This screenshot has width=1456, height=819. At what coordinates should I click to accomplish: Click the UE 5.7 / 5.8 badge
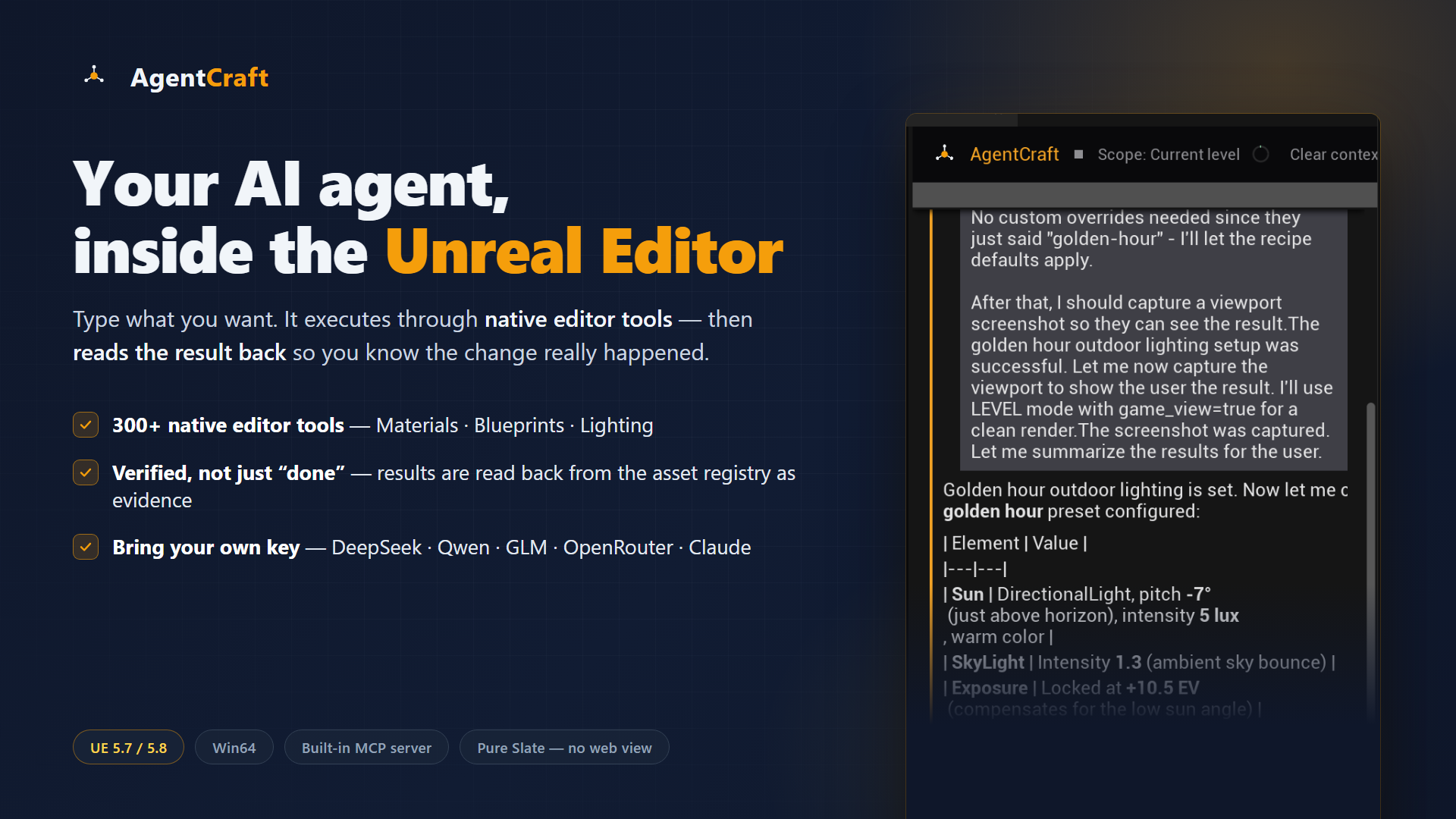point(128,748)
